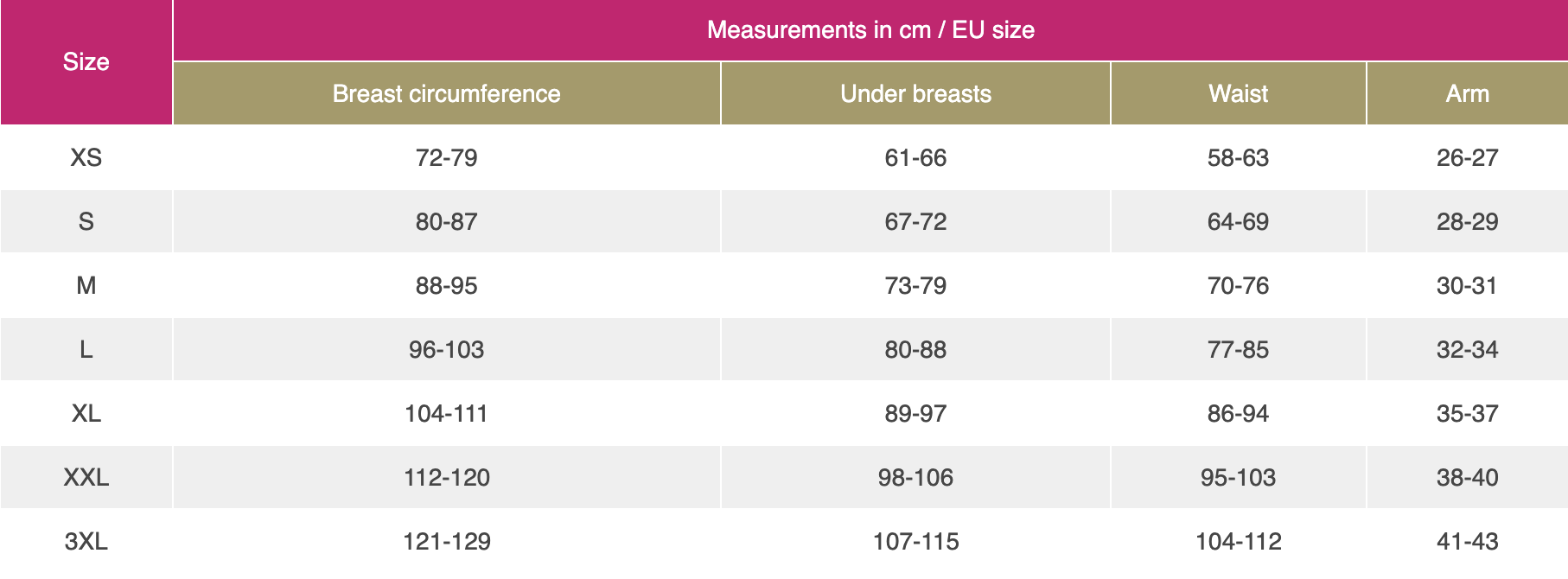Select the Breast circumference column header

446,93
